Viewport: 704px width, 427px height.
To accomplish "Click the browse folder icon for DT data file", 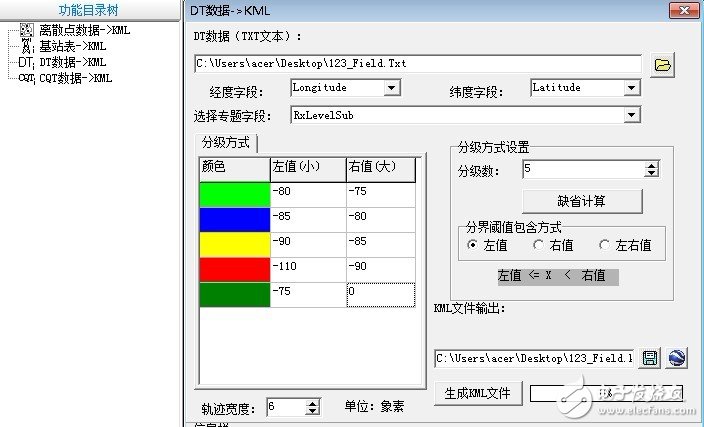I will [662, 65].
